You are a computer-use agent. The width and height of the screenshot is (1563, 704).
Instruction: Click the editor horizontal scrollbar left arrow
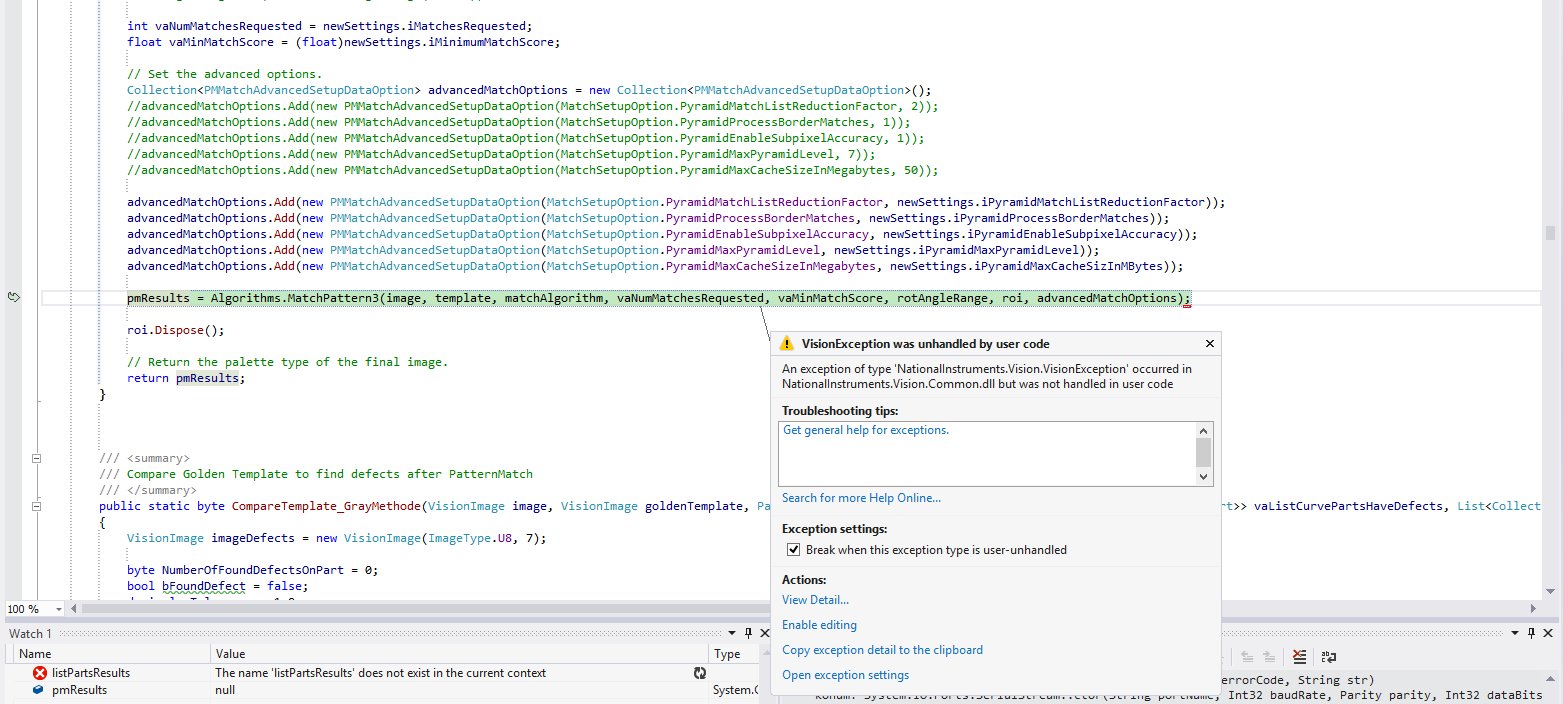[73, 609]
